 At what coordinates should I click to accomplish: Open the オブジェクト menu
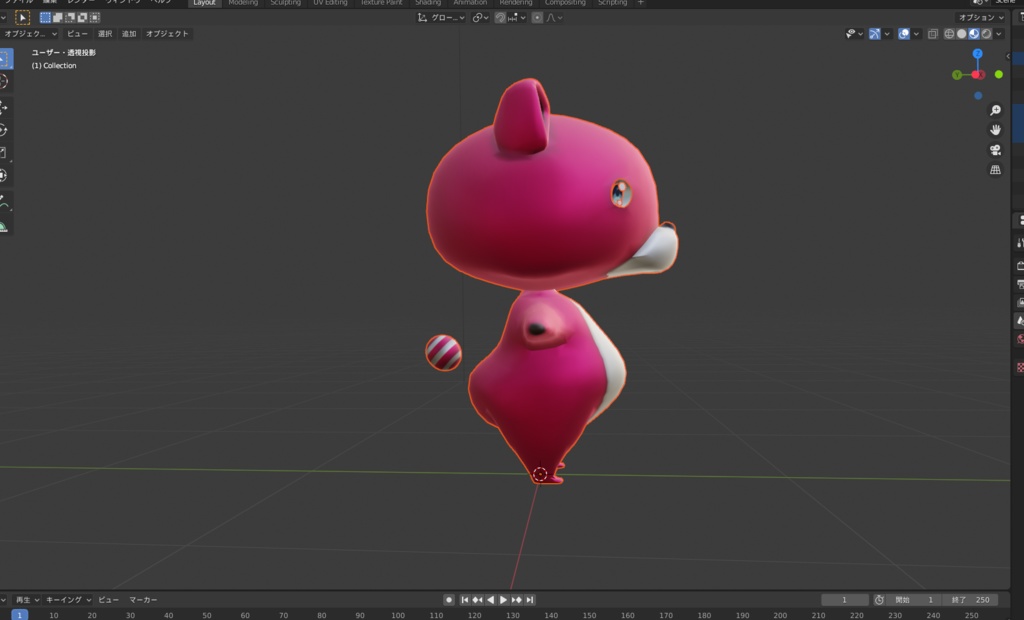tap(167, 34)
